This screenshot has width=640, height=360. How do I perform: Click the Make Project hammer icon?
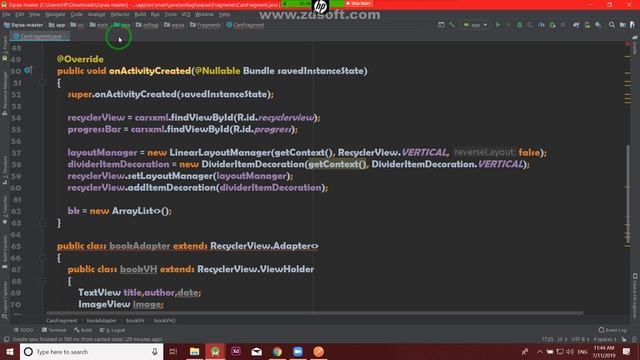452,25
